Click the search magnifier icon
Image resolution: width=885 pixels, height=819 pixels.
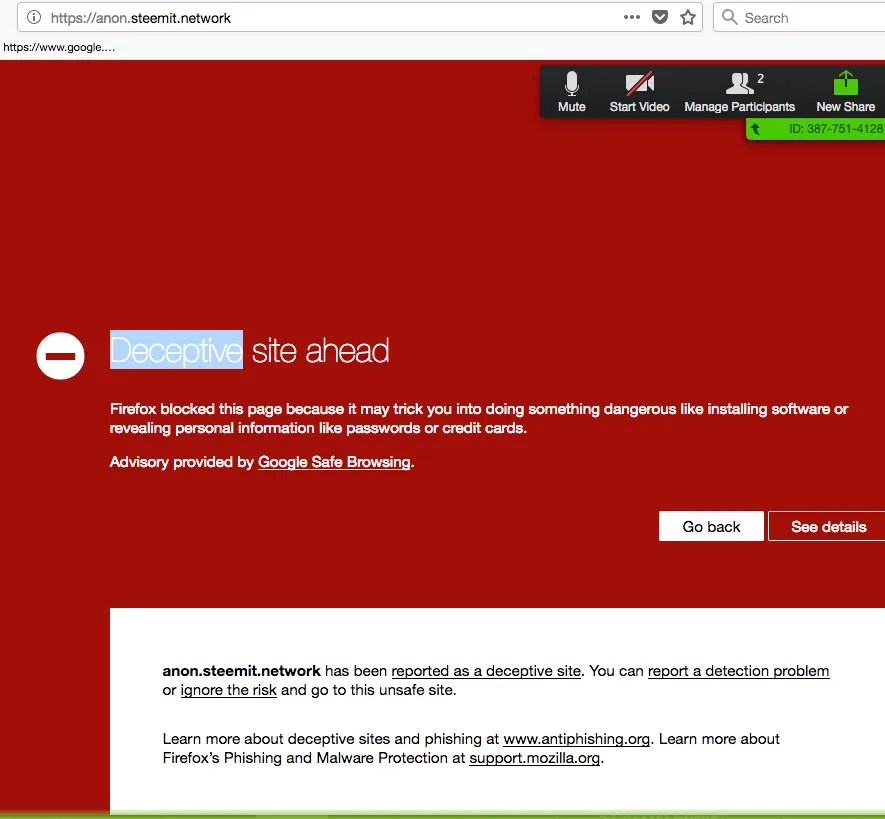(x=729, y=17)
